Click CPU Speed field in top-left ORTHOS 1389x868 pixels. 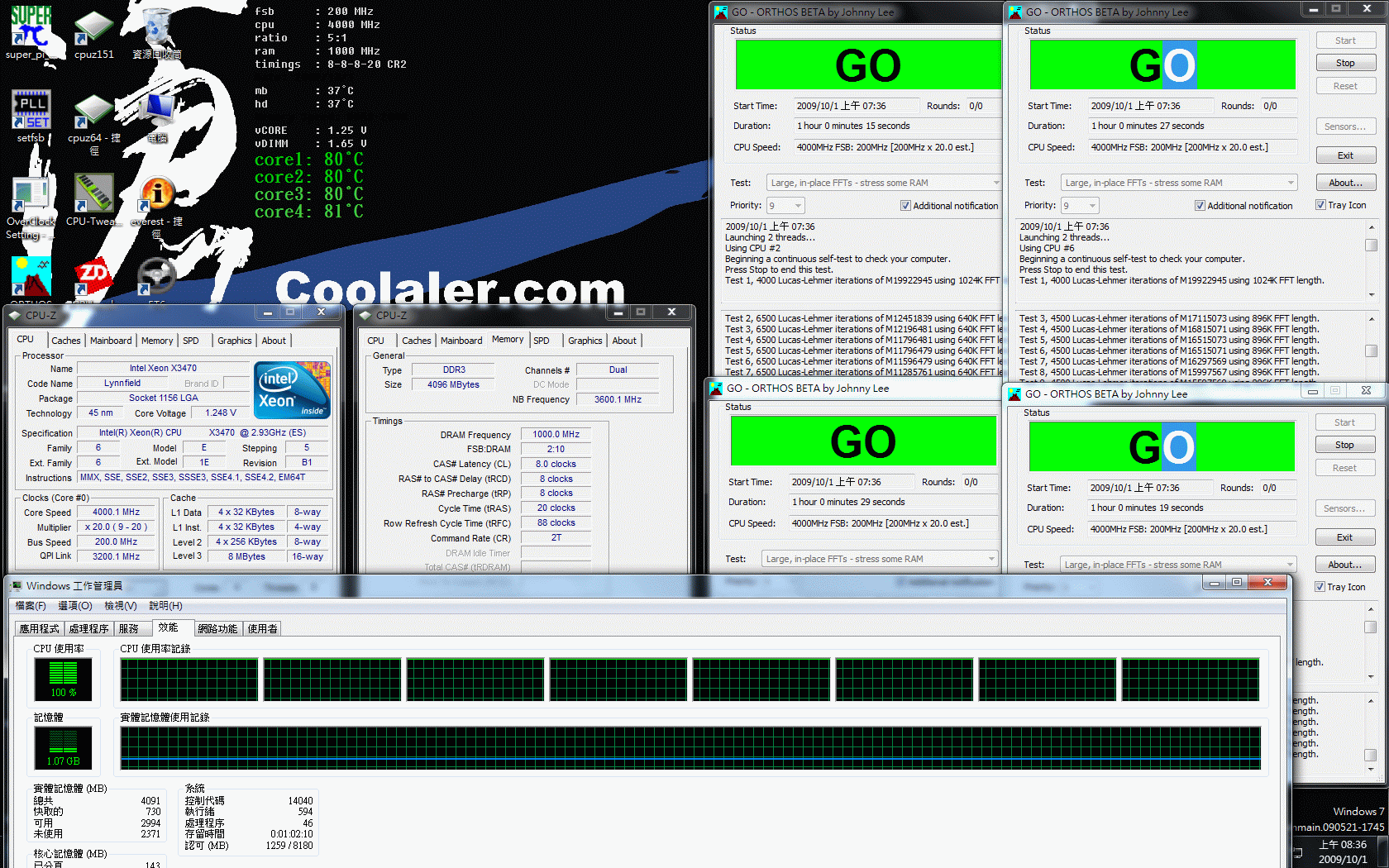pyautogui.click(x=897, y=147)
